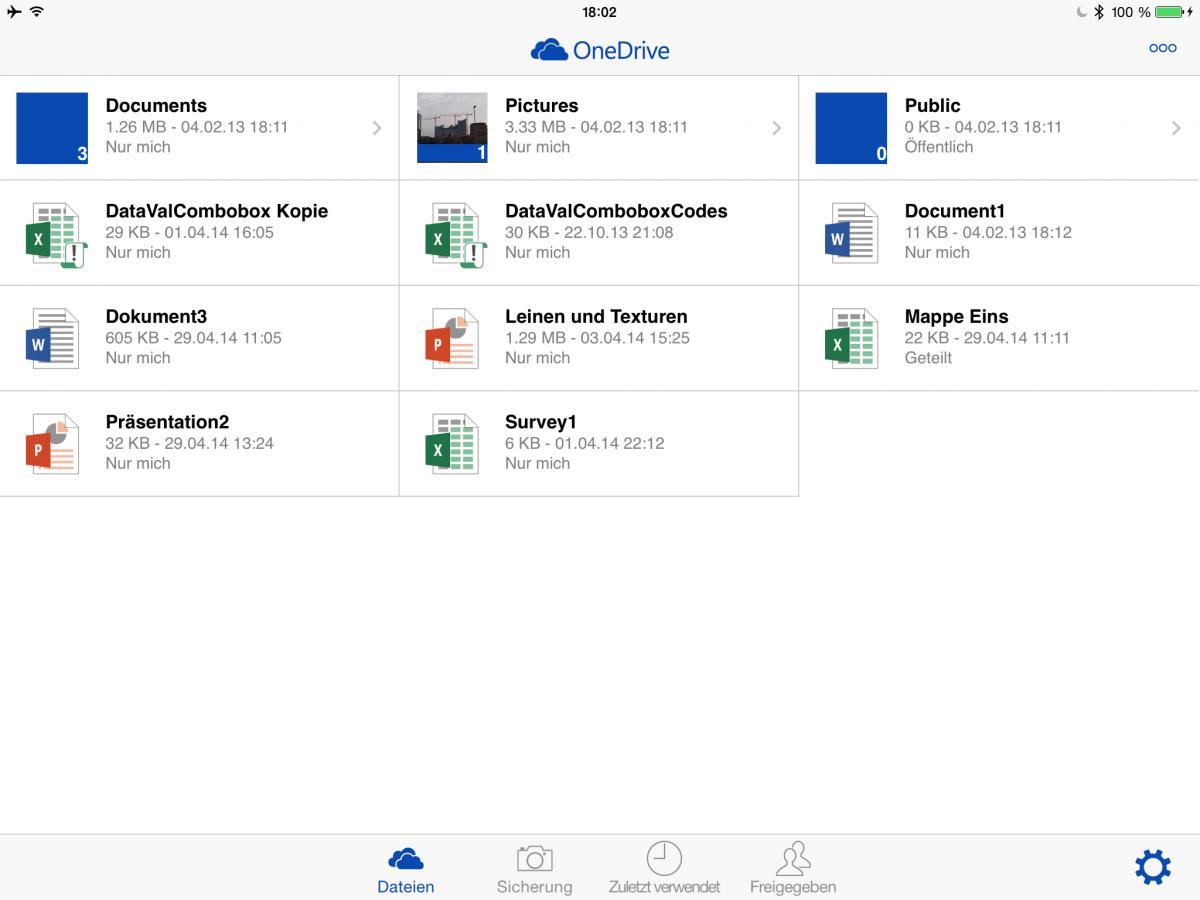
Task: Switch to the Sicherung tab label
Action: tap(535, 887)
